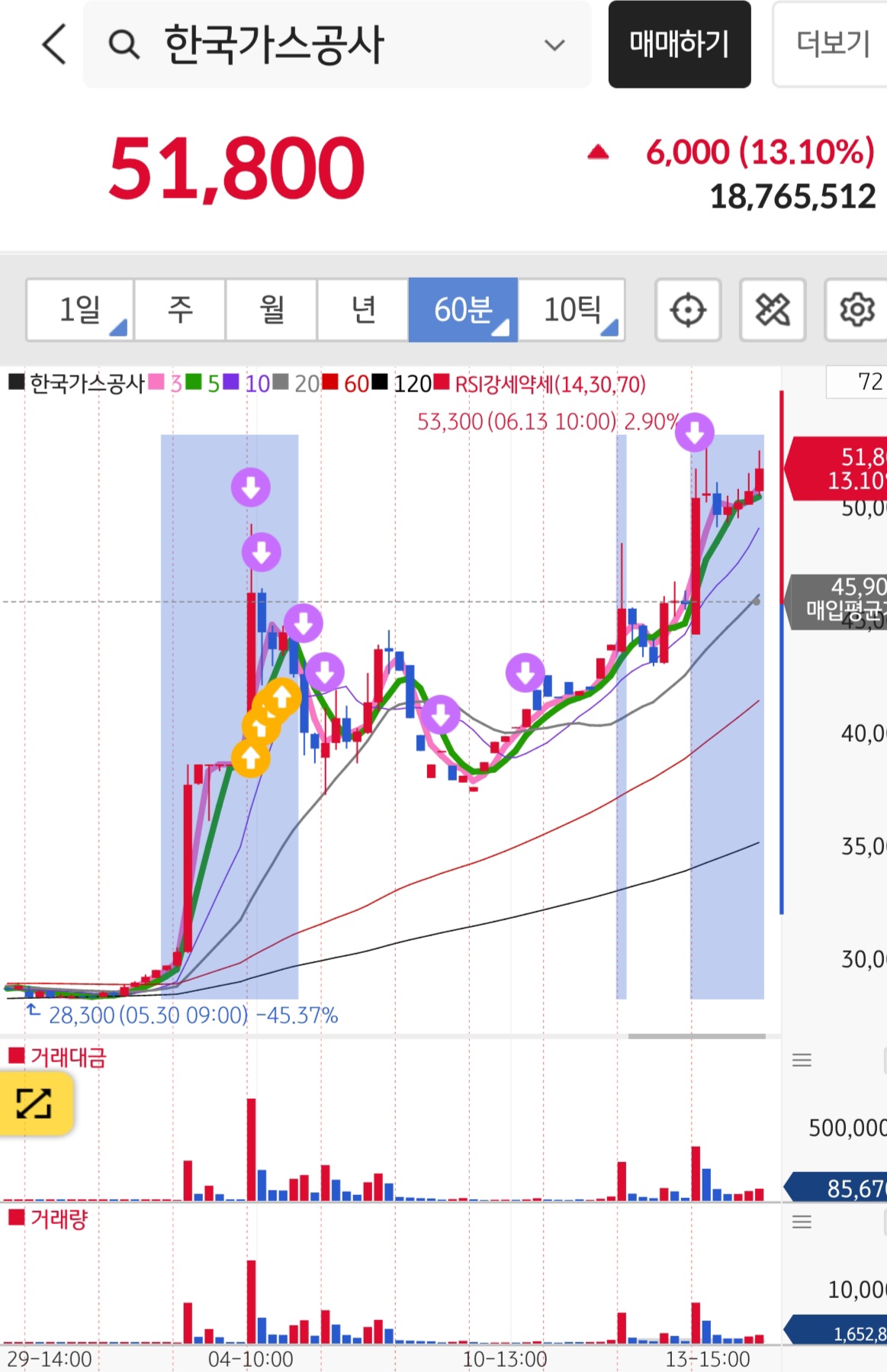887x1372 pixels.
Task: Tap the lowest orange up-arrow buy marker
Action: [x=250, y=758]
